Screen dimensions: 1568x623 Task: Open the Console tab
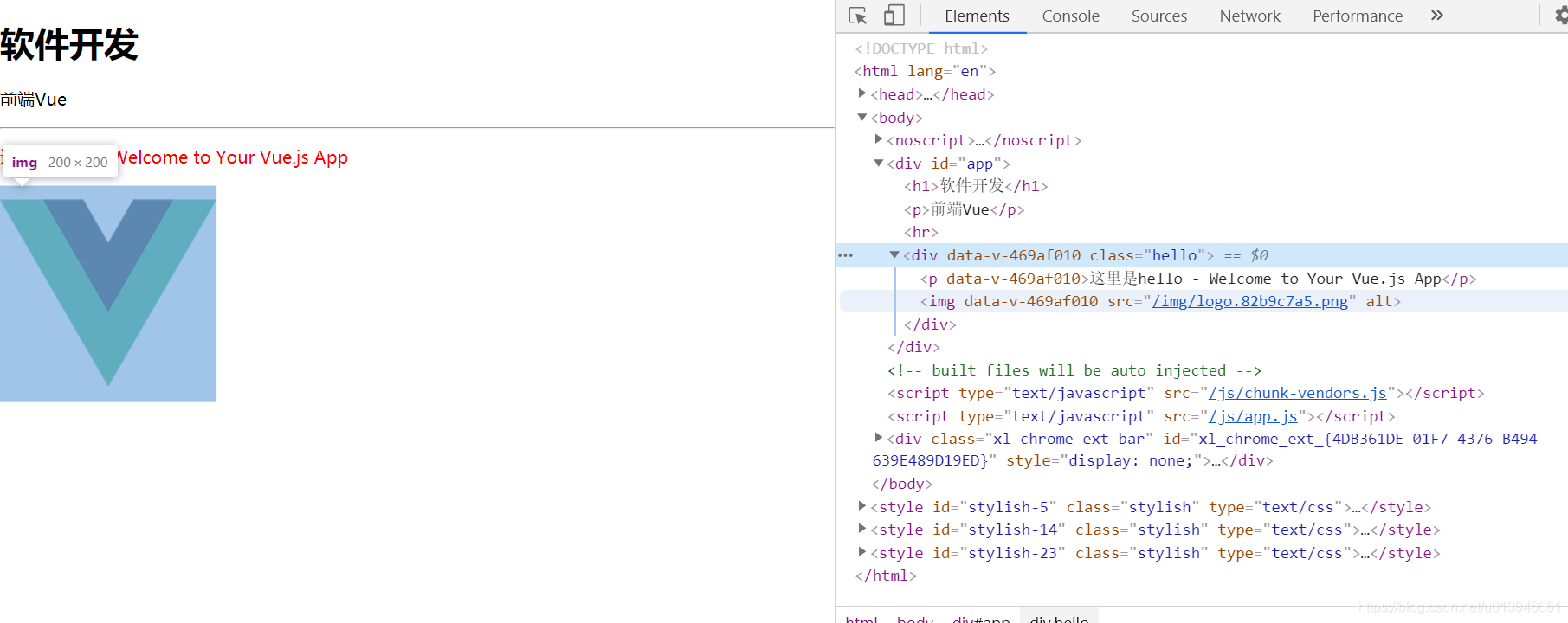point(1070,16)
